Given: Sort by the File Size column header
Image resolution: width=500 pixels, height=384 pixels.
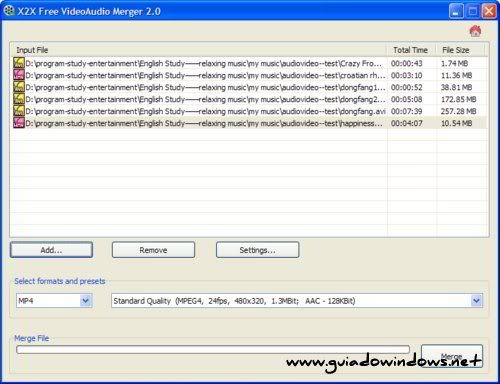Looking at the screenshot, I should click(x=460, y=50).
